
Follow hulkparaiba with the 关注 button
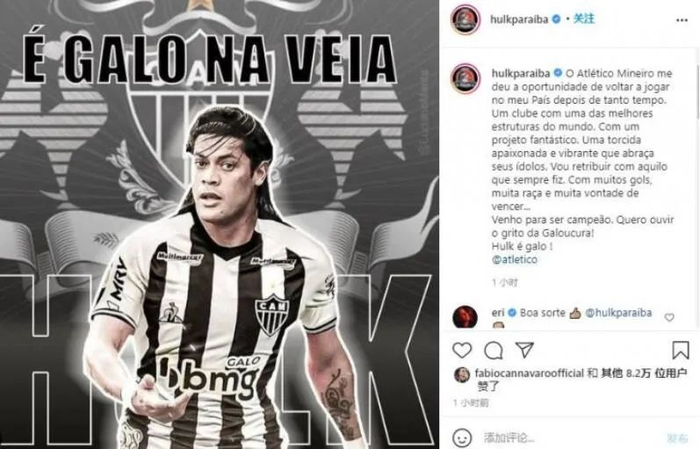click(584, 19)
